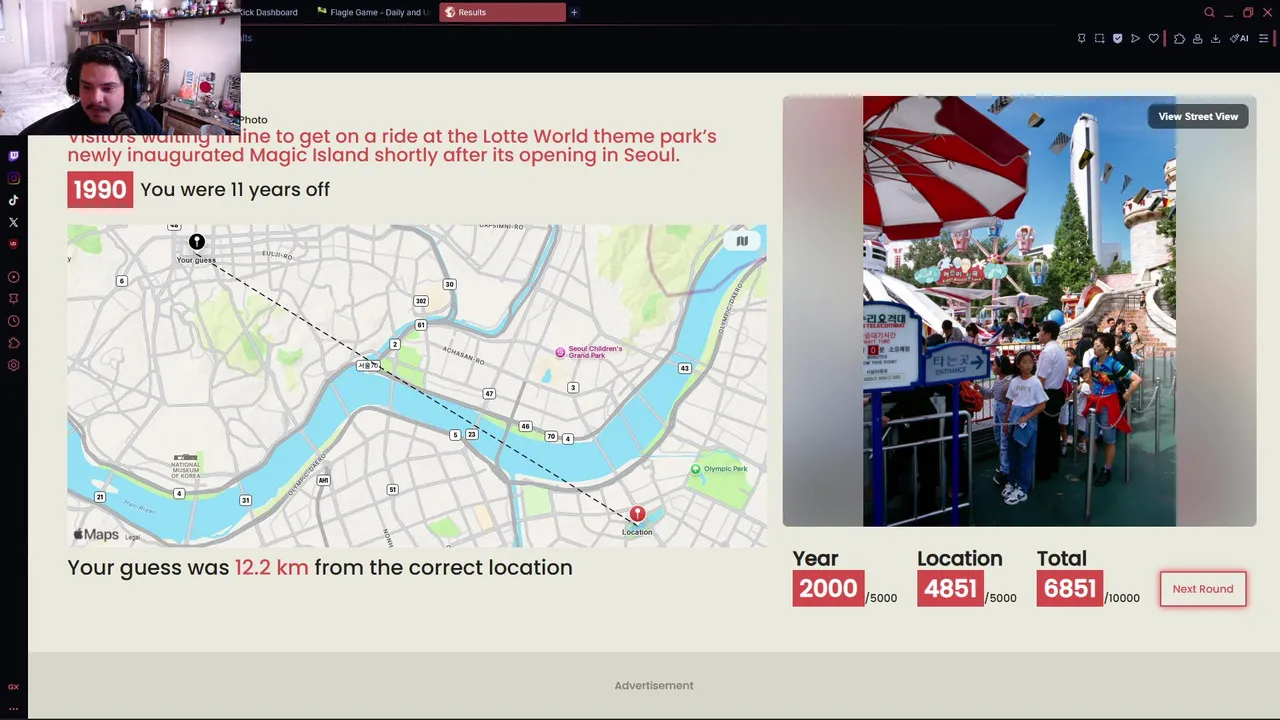Image resolution: width=1280 pixels, height=720 pixels.
Task: Click the Apple Maps logo
Action: [96, 535]
